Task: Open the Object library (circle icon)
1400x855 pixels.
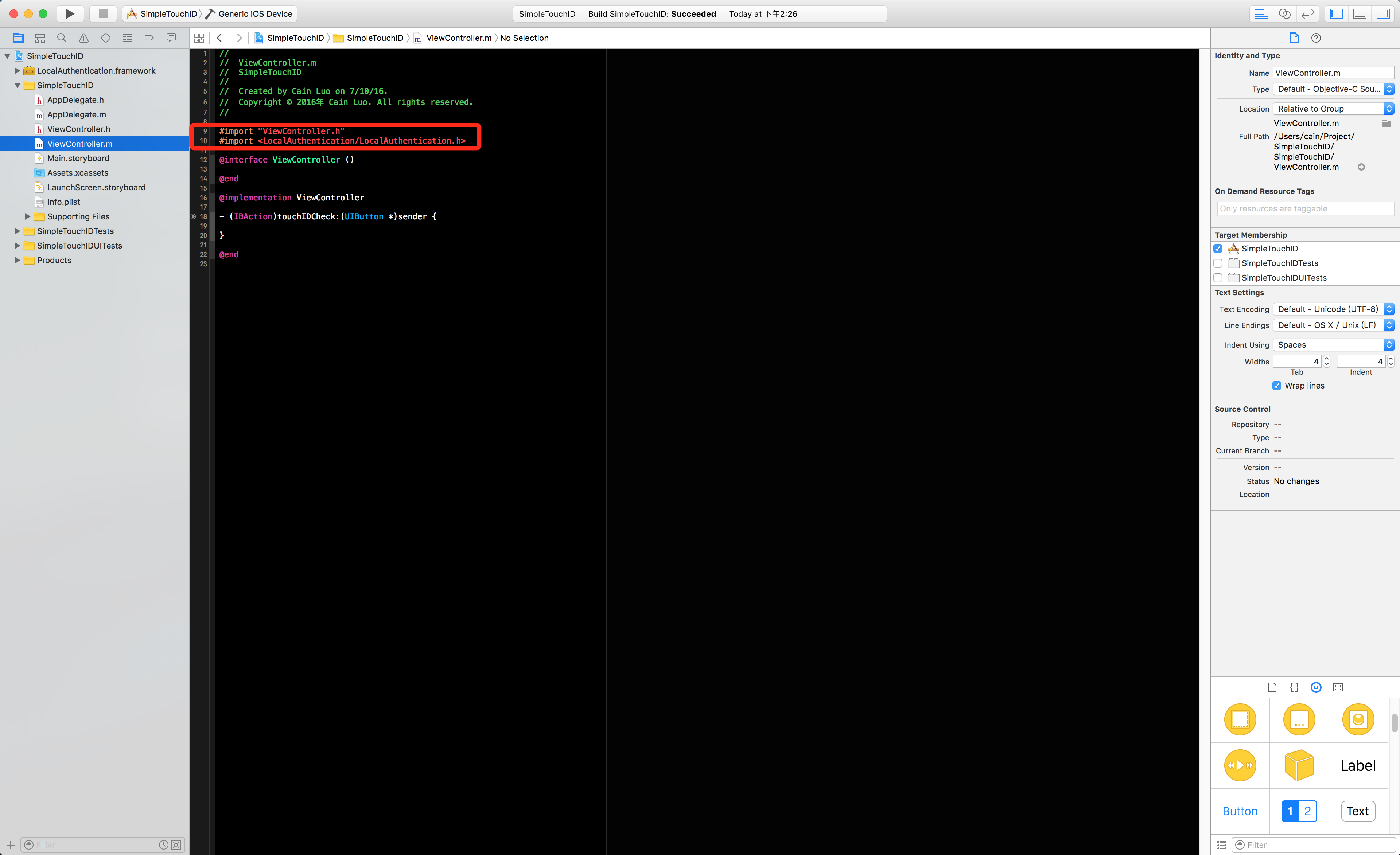Action: coord(1316,687)
